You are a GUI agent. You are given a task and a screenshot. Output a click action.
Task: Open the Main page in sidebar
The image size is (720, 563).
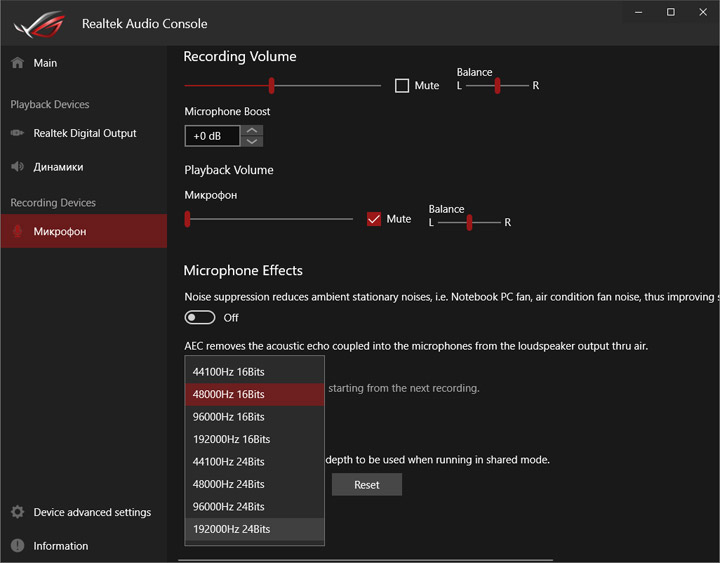[x=45, y=63]
